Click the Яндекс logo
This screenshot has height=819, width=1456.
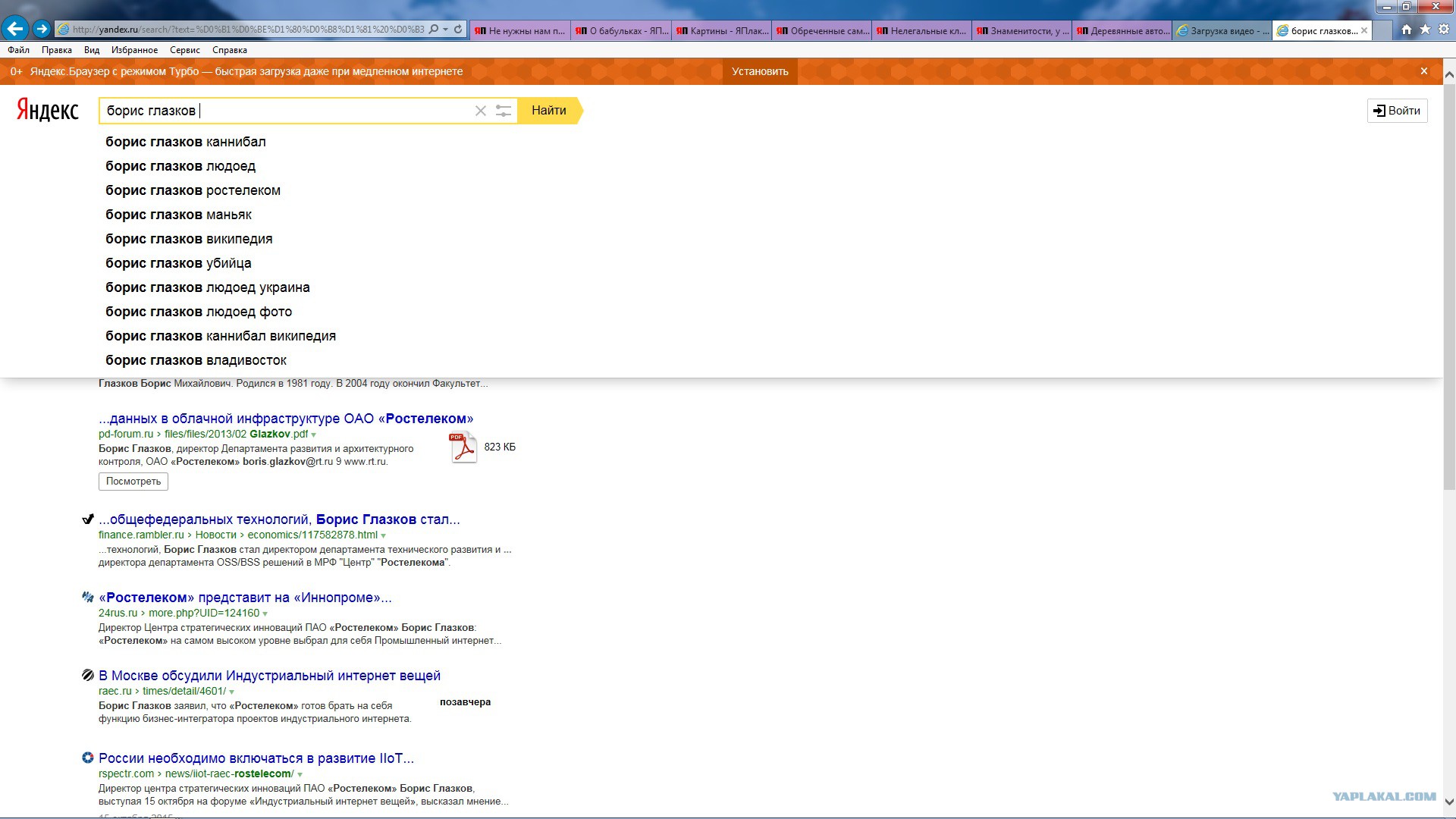point(48,110)
